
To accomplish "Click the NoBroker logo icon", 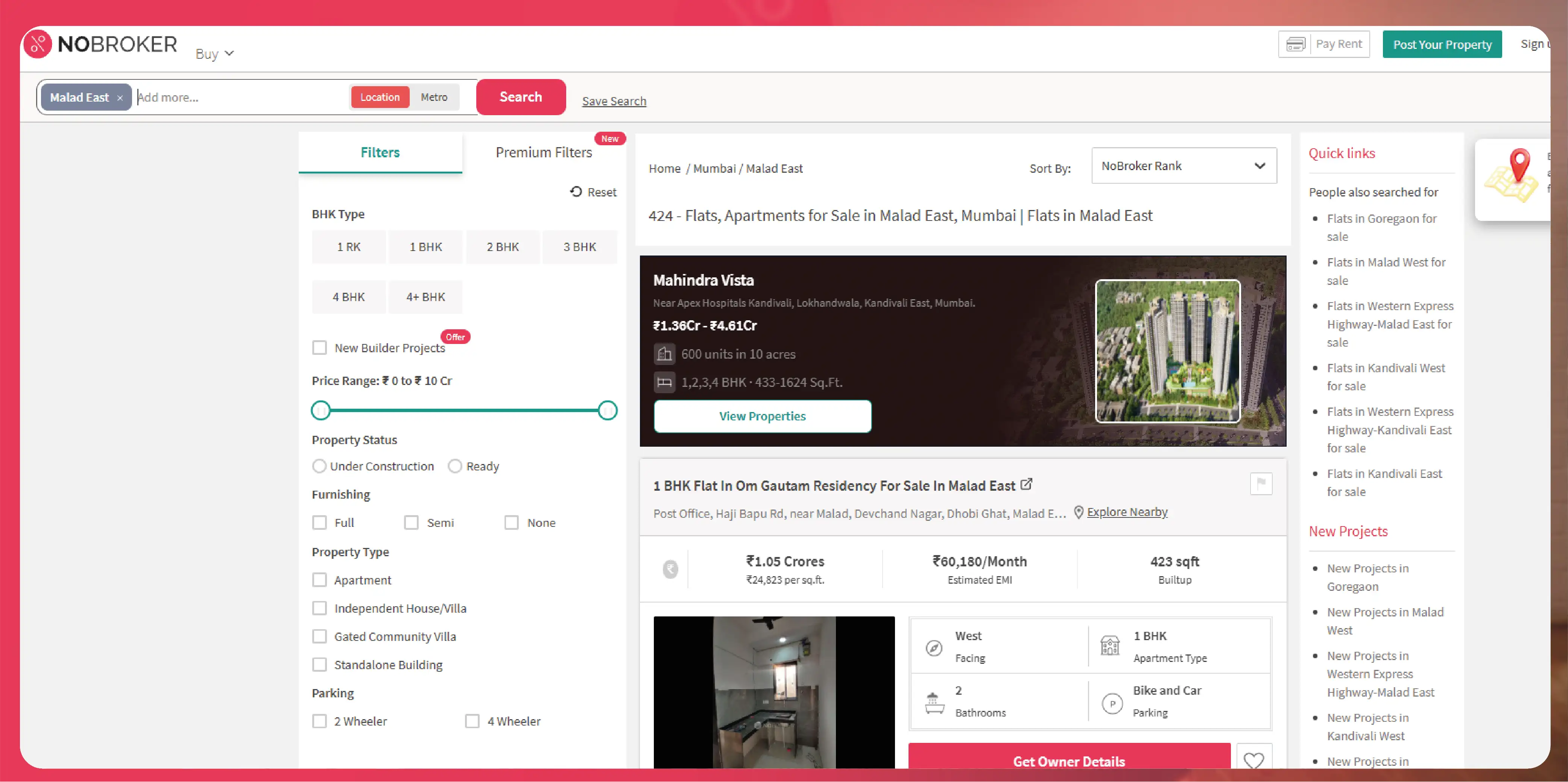I will pos(38,44).
